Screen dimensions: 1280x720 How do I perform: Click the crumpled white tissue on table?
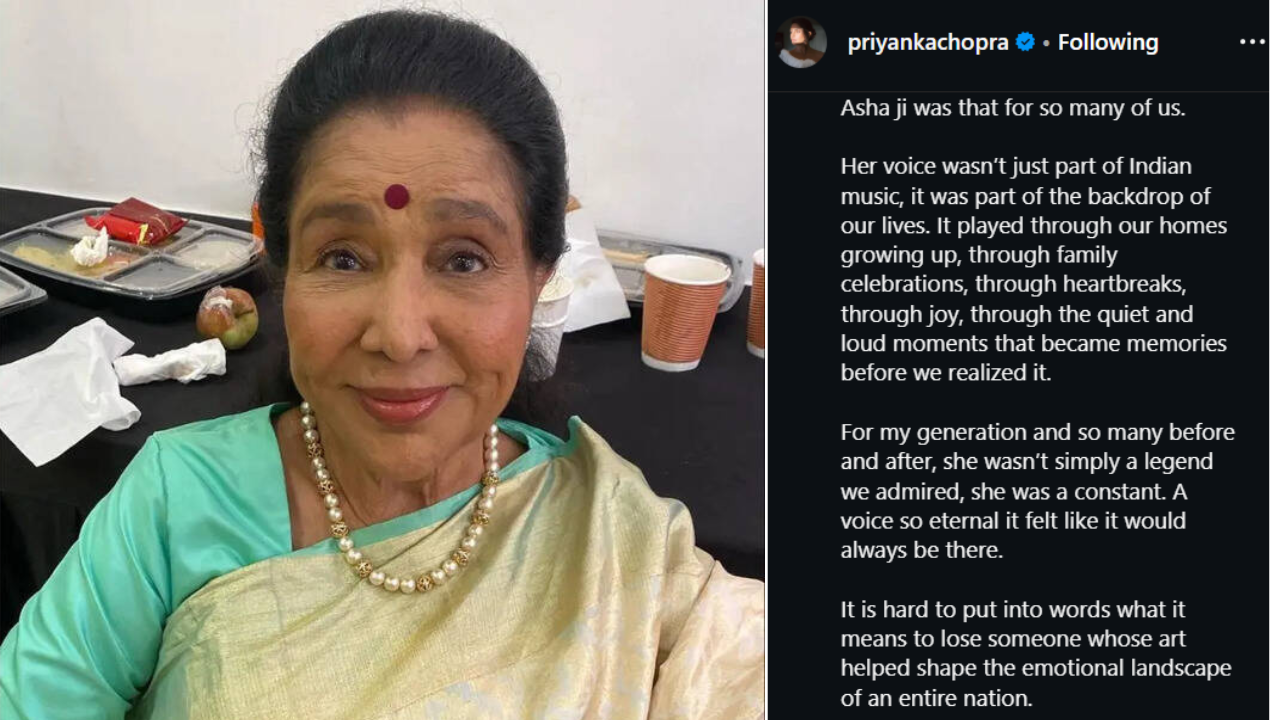pos(171,361)
